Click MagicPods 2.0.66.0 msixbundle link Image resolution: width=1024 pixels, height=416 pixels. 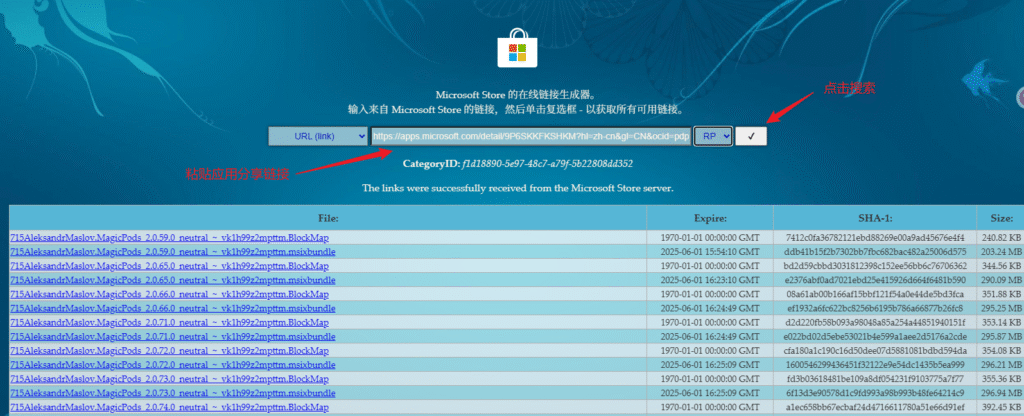173,308
